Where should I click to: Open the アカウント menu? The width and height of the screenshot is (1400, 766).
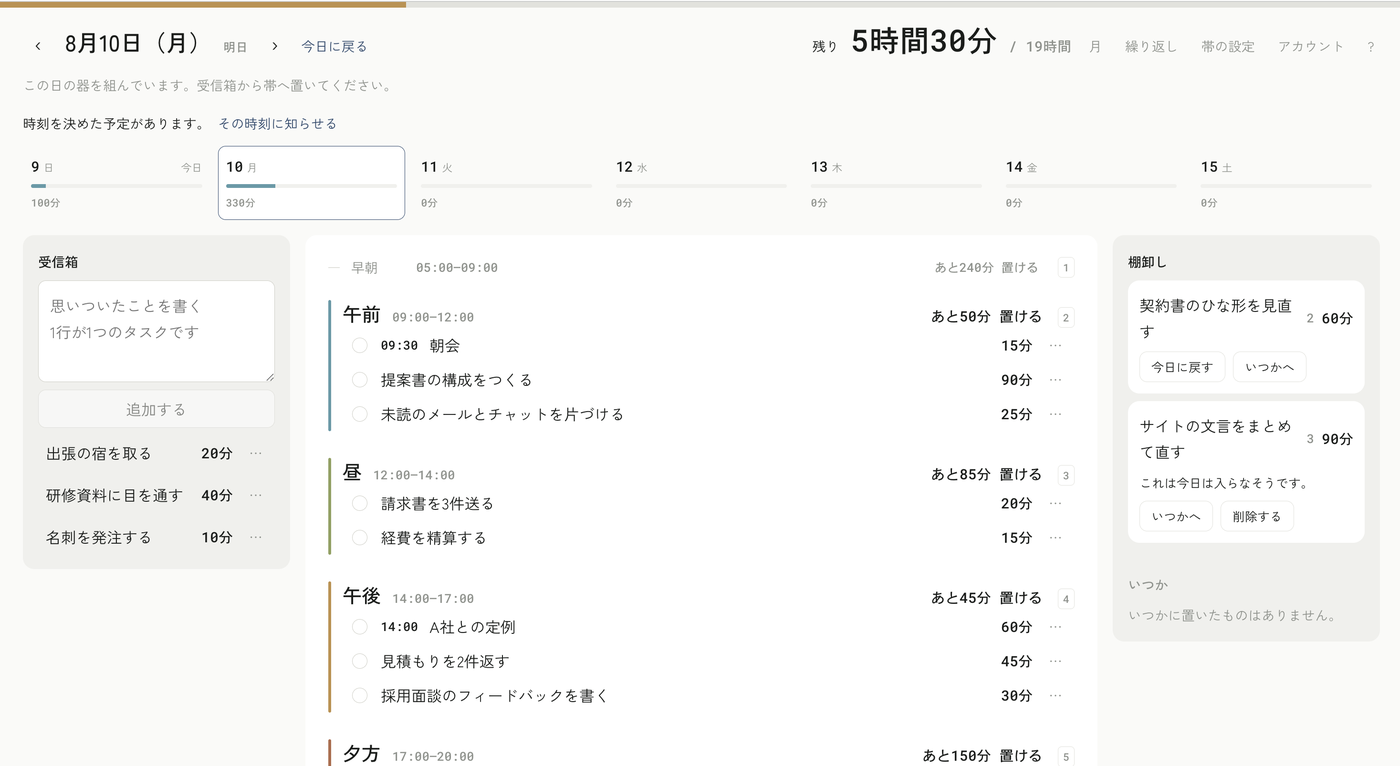click(x=1311, y=46)
